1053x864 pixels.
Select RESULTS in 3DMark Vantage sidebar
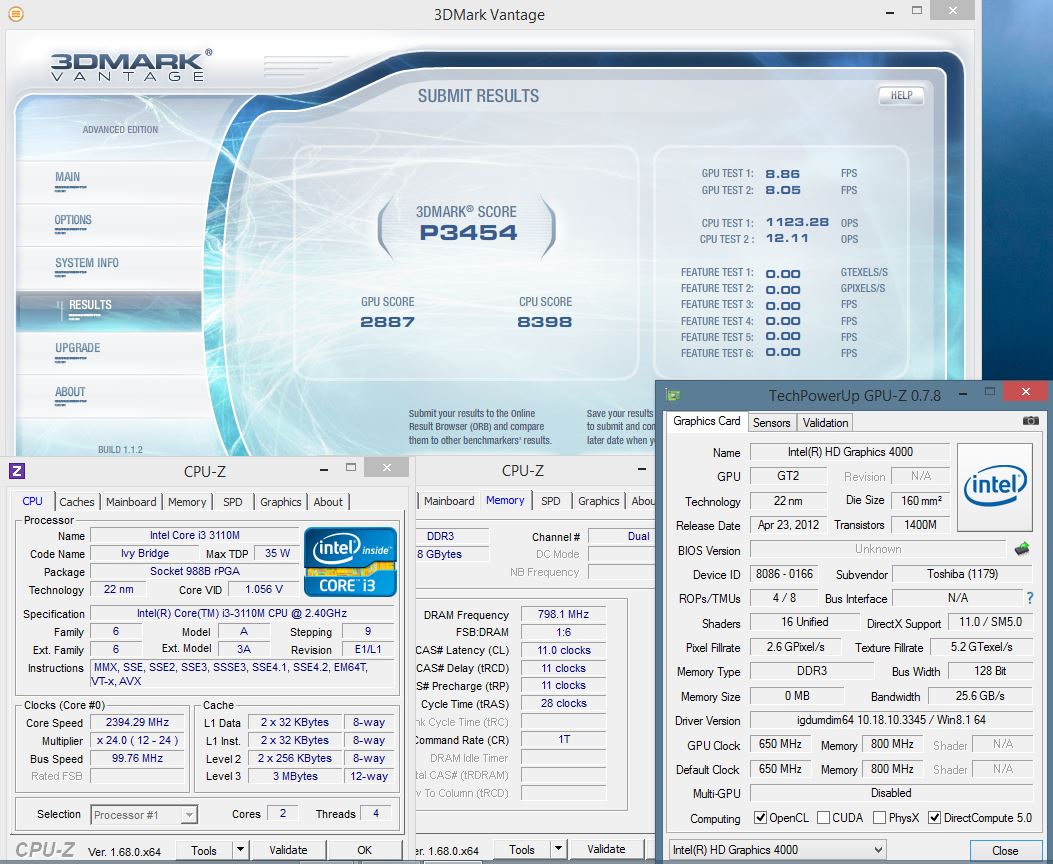[109, 310]
